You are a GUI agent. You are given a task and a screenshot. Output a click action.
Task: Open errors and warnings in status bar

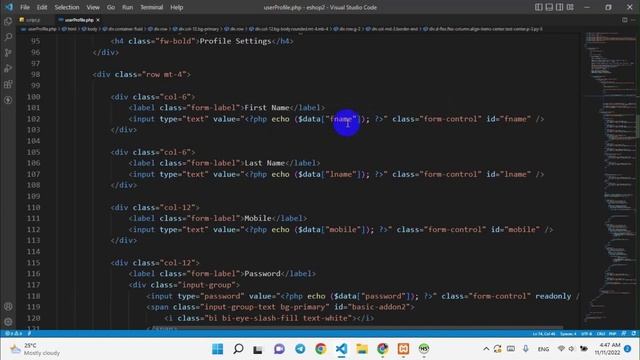tap(13, 333)
